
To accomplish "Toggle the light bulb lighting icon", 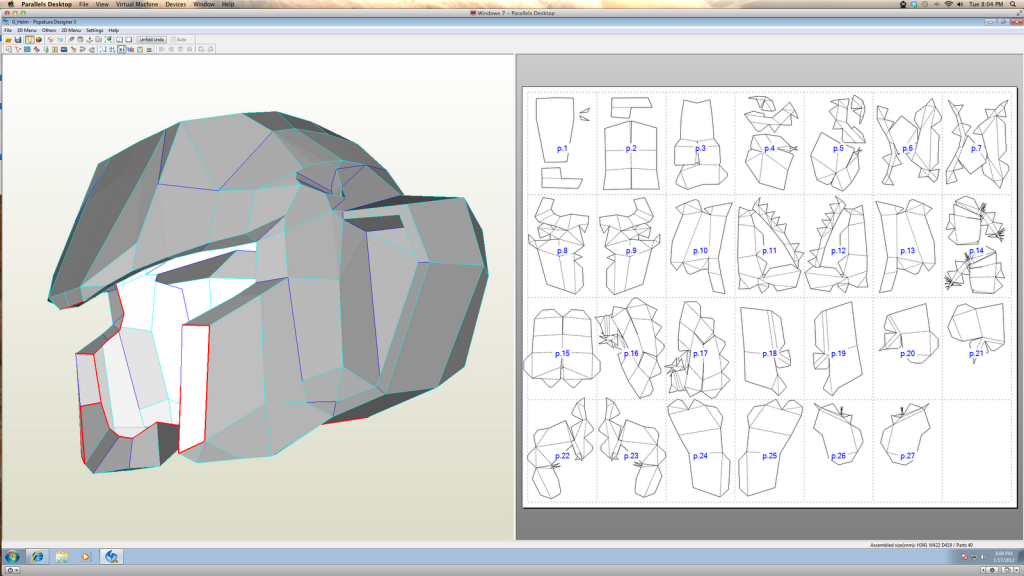I will point(29,40).
